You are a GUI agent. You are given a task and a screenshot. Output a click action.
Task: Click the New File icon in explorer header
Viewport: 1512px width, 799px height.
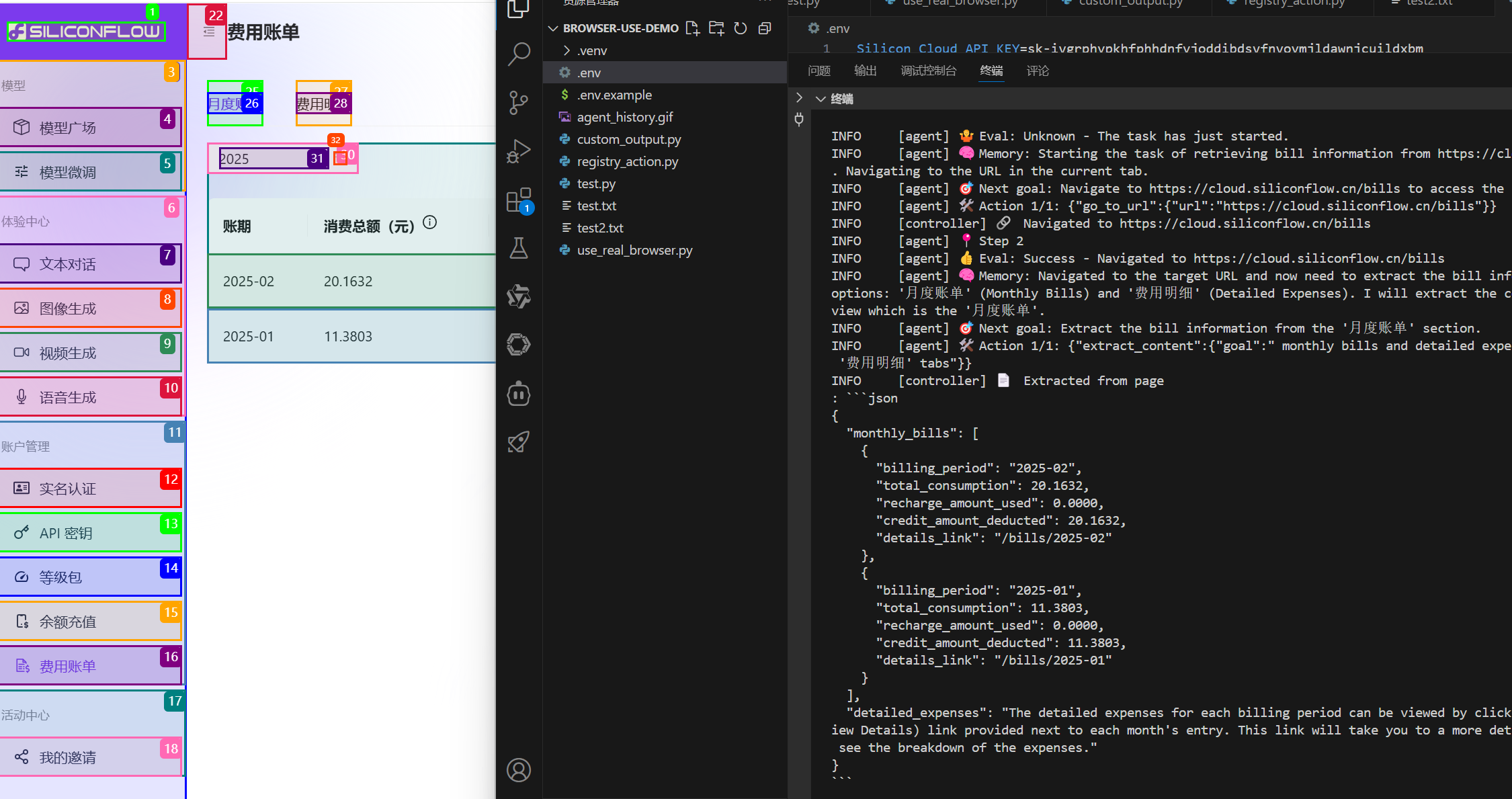pos(692,28)
